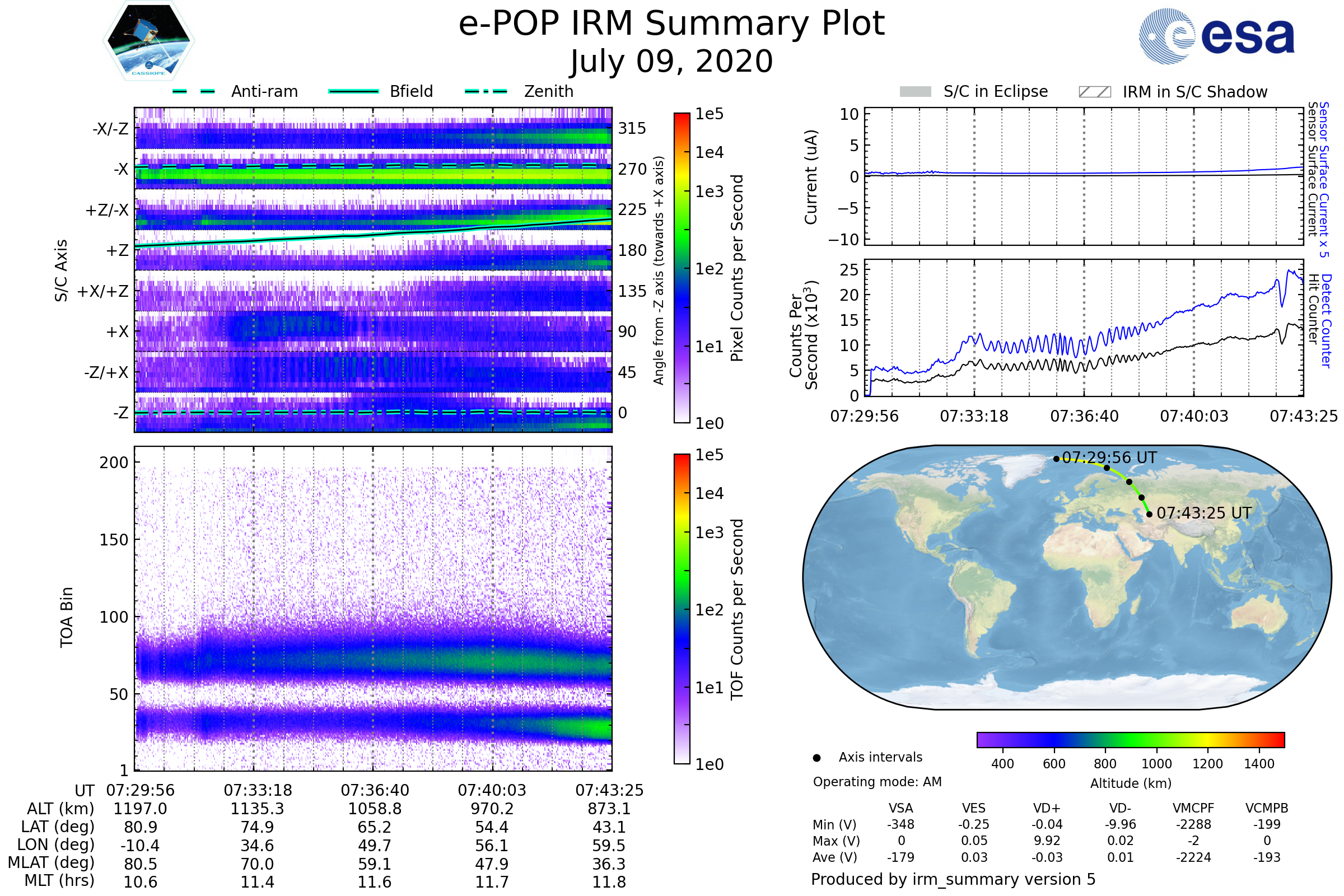This screenshot has height=896, width=1344.
Task: Click the Operating mode: AM label
Action: point(876,782)
